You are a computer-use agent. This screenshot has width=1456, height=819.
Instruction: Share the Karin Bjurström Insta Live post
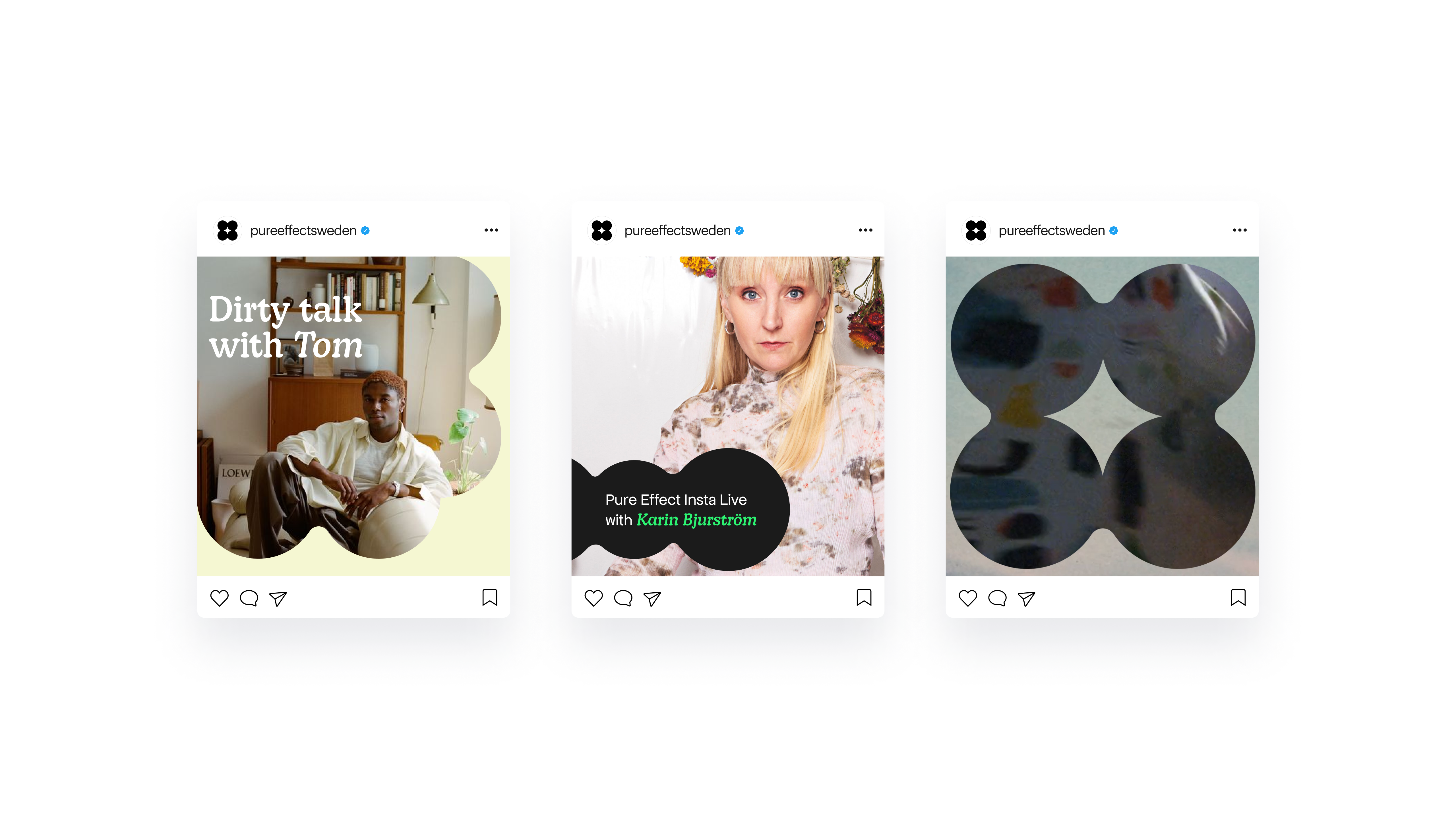[x=652, y=599]
